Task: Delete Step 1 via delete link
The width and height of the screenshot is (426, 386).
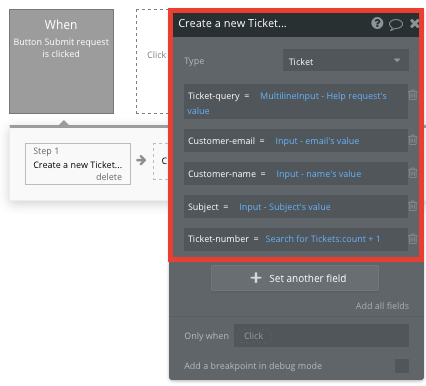Action: coord(109,177)
